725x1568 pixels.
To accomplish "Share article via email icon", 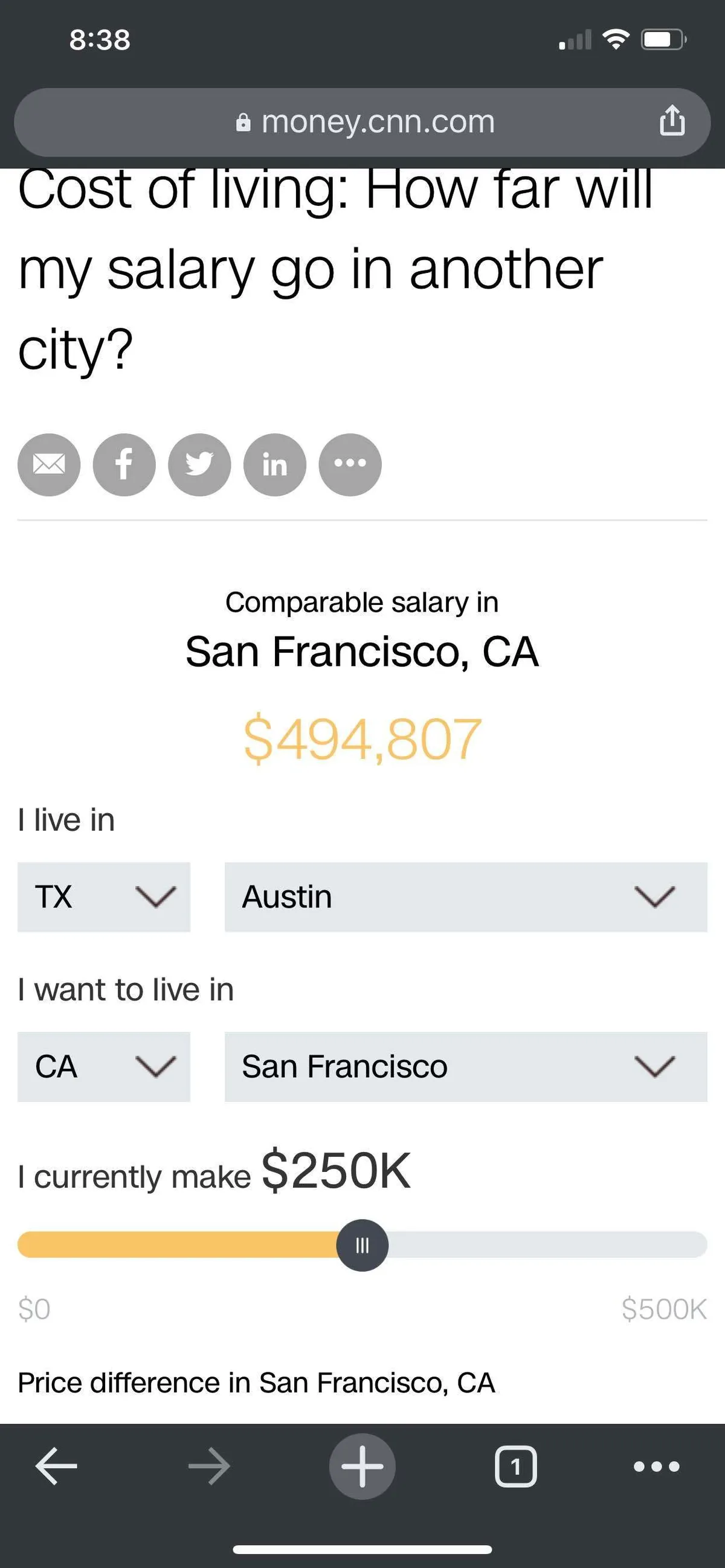I will pyautogui.click(x=49, y=464).
